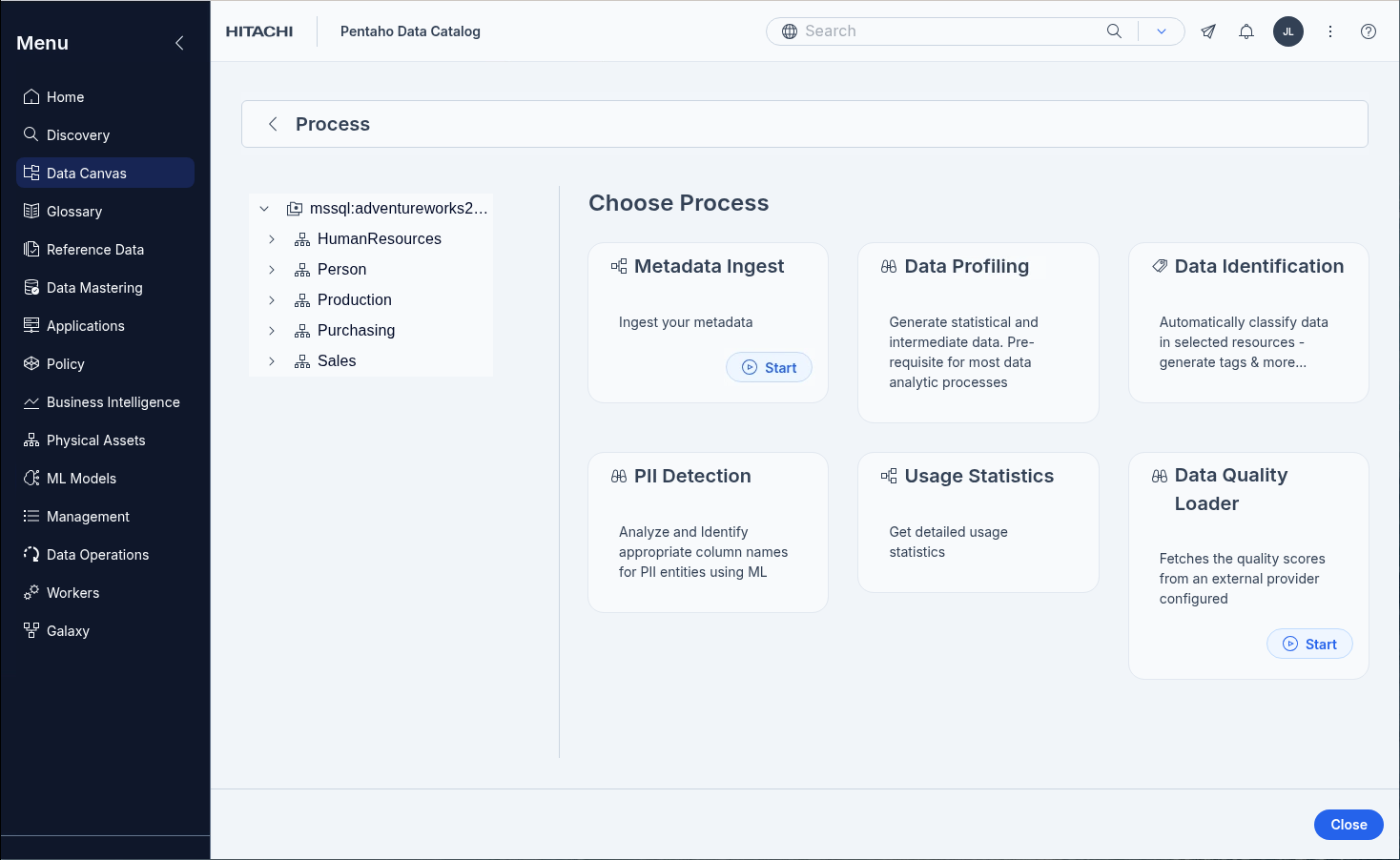Open Glossary from the sidebar menu
Screen dimensions: 1400x860
tap(74, 212)
